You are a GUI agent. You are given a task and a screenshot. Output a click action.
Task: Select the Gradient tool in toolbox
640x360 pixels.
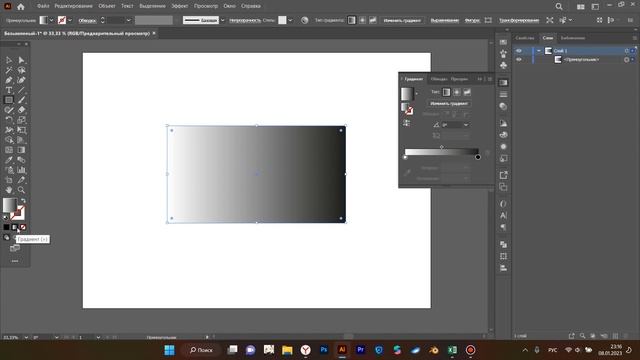[22, 150]
